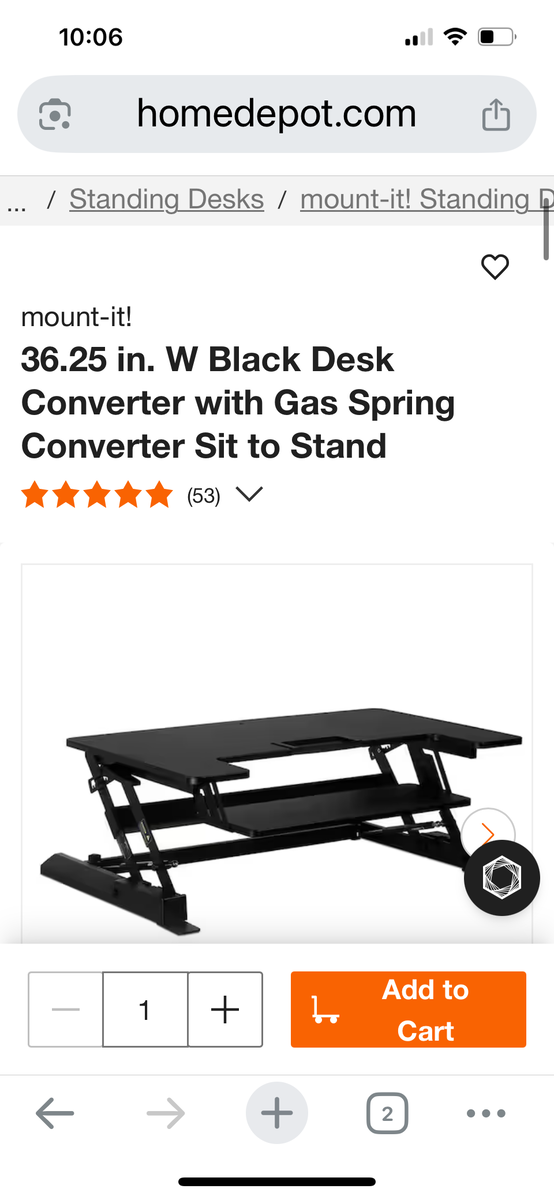Open the five-star rating summary
Image resolution: width=554 pixels, height=1200 pixels.
pyautogui.click(x=97, y=495)
